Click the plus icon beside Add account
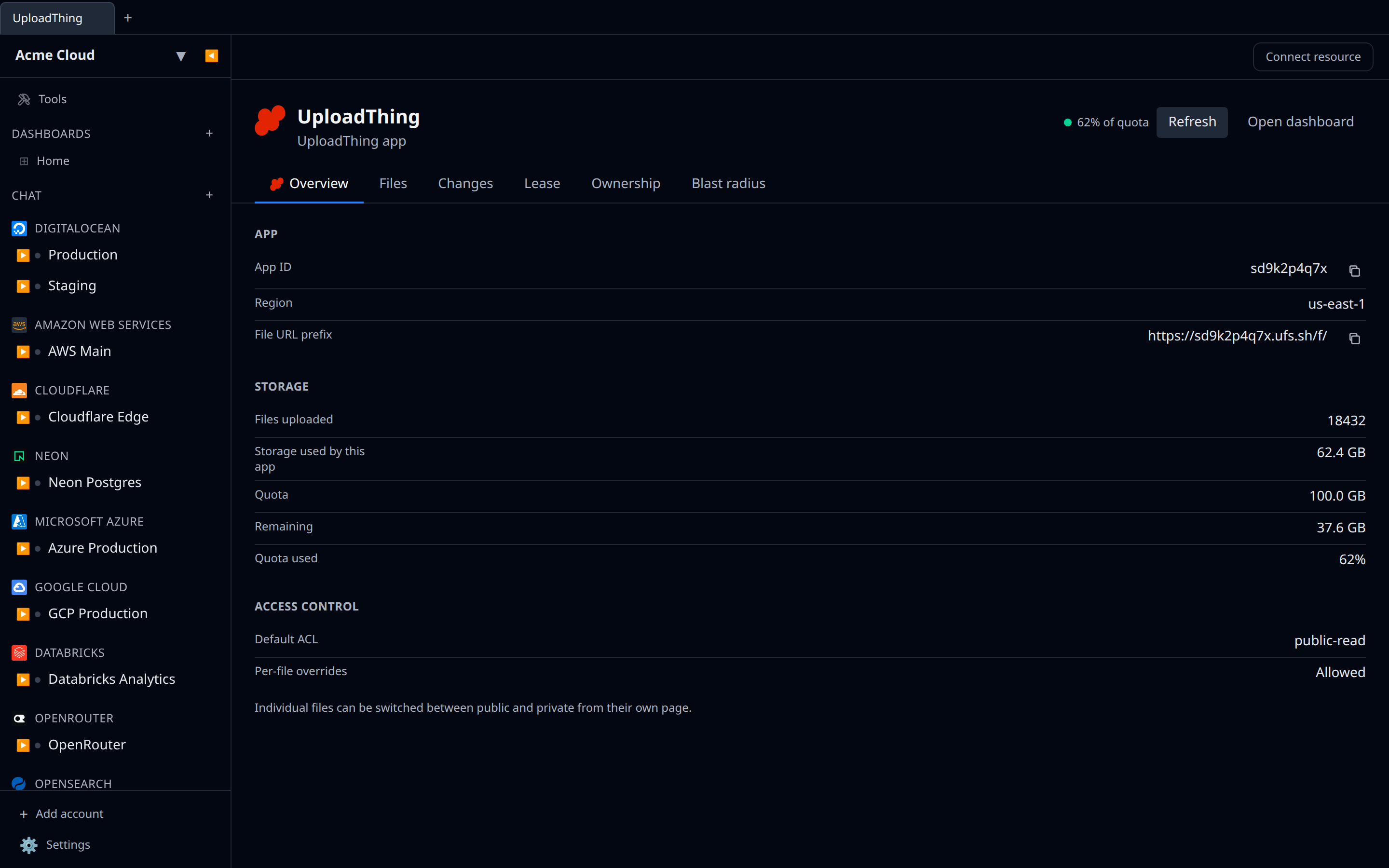 [24, 814]
